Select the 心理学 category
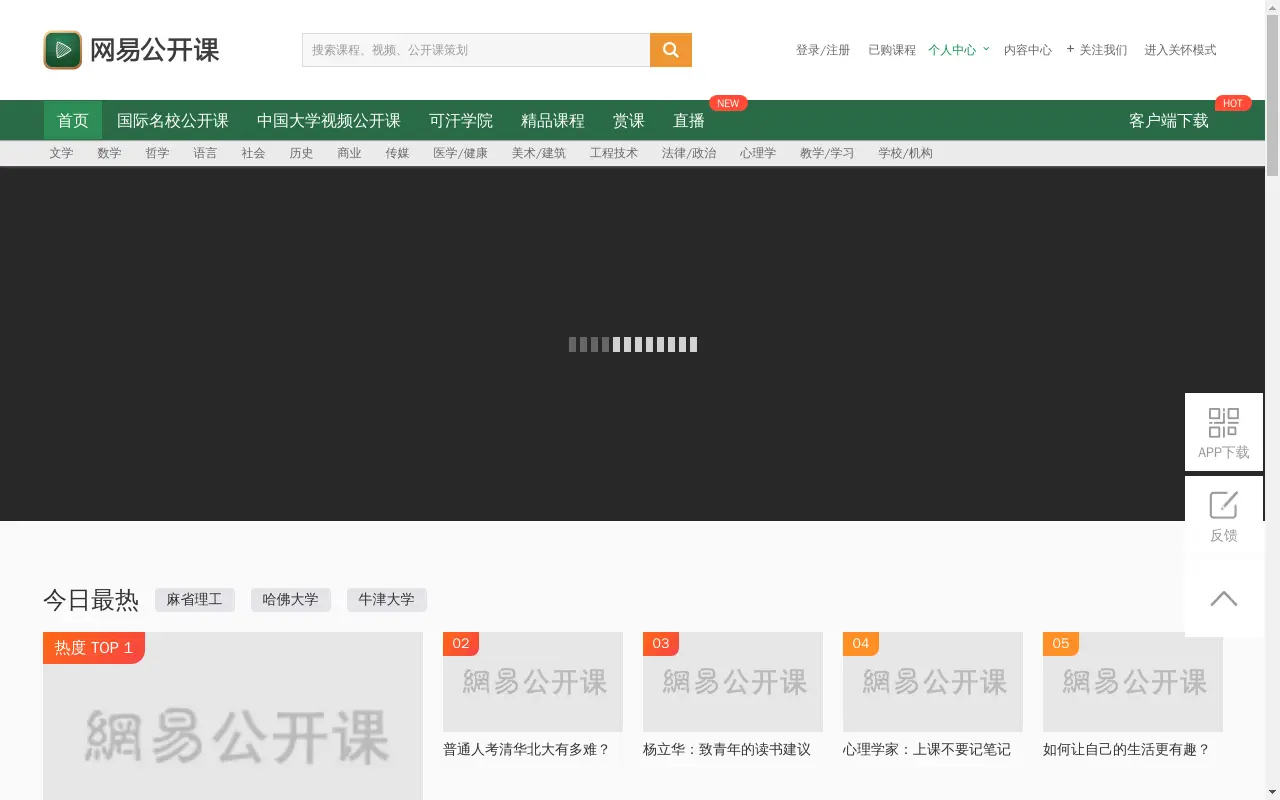The width and height of the screenshot is (1280, 800). pos(758,153)
